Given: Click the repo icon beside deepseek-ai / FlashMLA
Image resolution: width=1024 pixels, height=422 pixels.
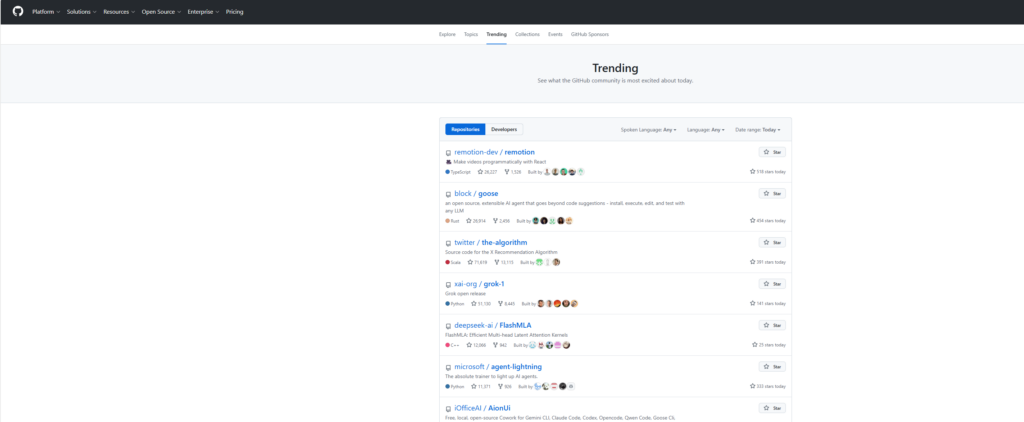Looking at the screenshot, I should pos(448,326).
